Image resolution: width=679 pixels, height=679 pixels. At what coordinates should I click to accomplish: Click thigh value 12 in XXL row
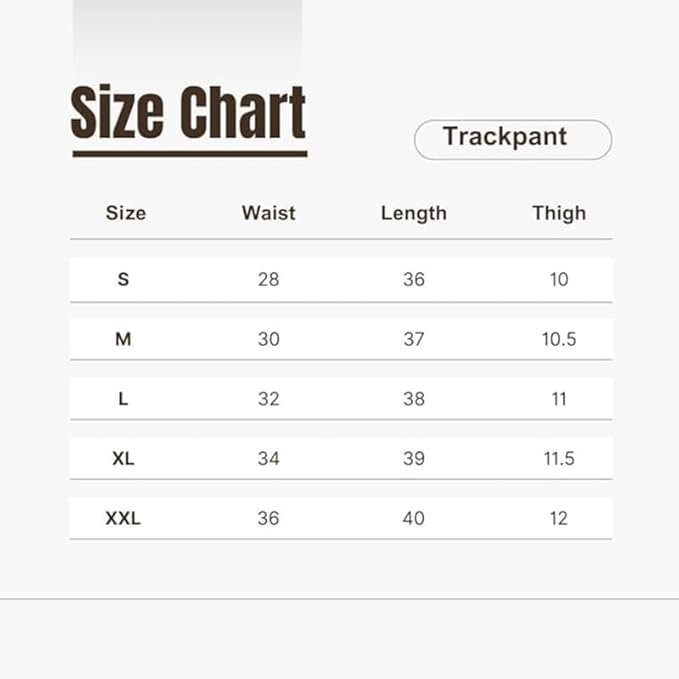559,518
